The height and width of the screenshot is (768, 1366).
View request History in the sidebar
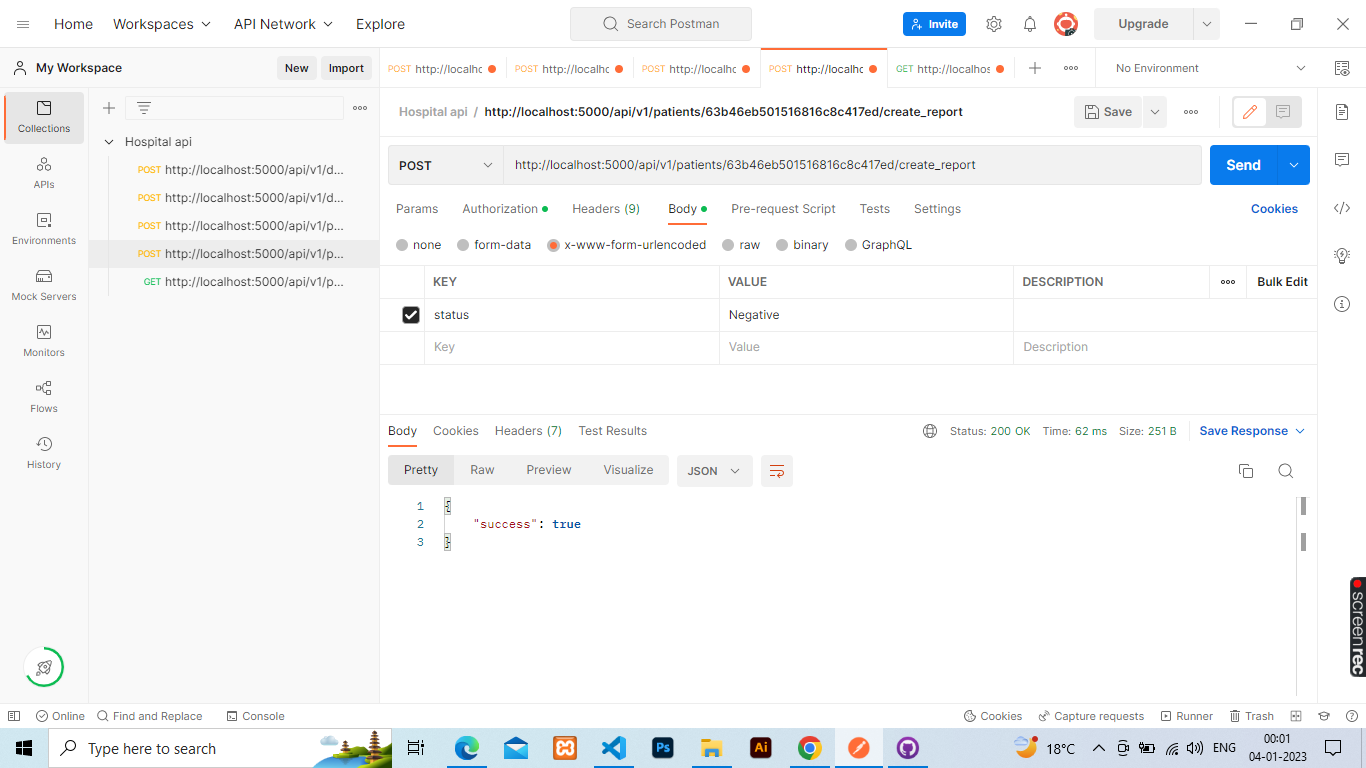tap(43, 450)
